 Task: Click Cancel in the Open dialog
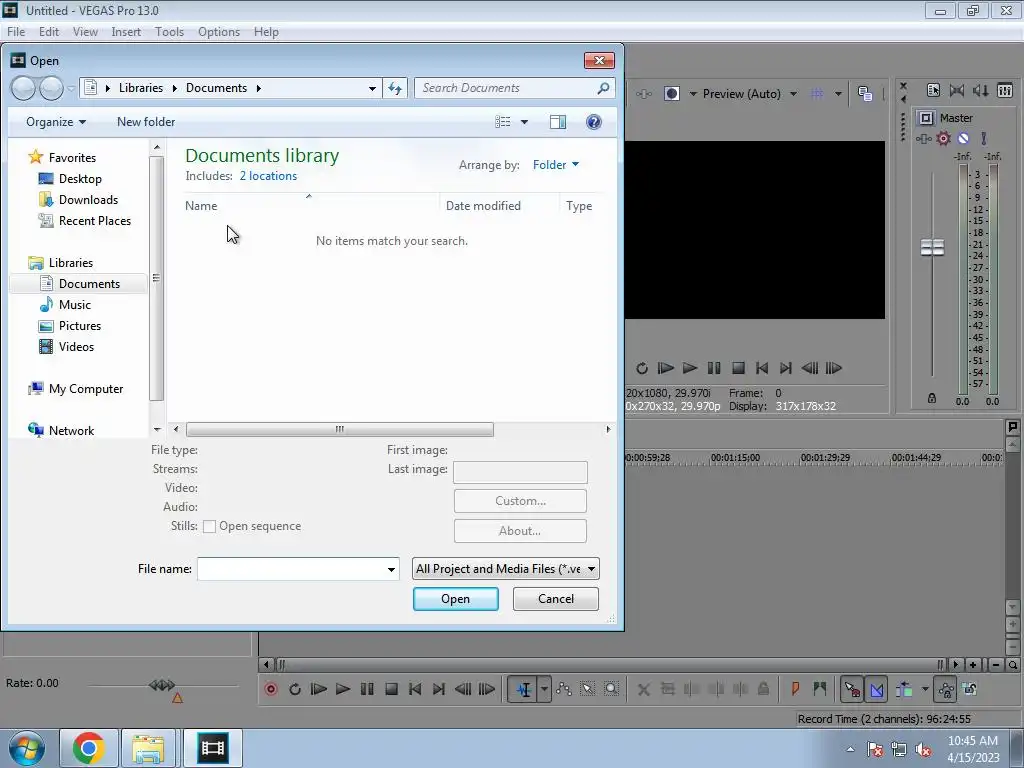556,599
